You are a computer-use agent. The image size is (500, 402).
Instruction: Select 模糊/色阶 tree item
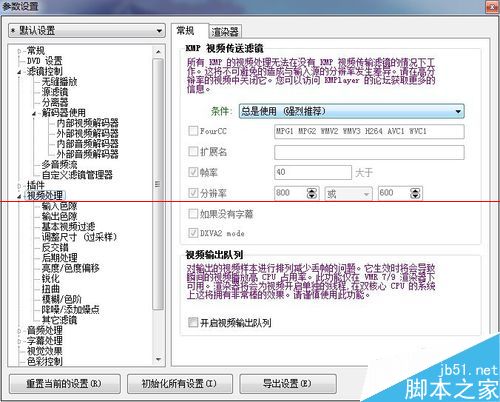coord(61,299)
